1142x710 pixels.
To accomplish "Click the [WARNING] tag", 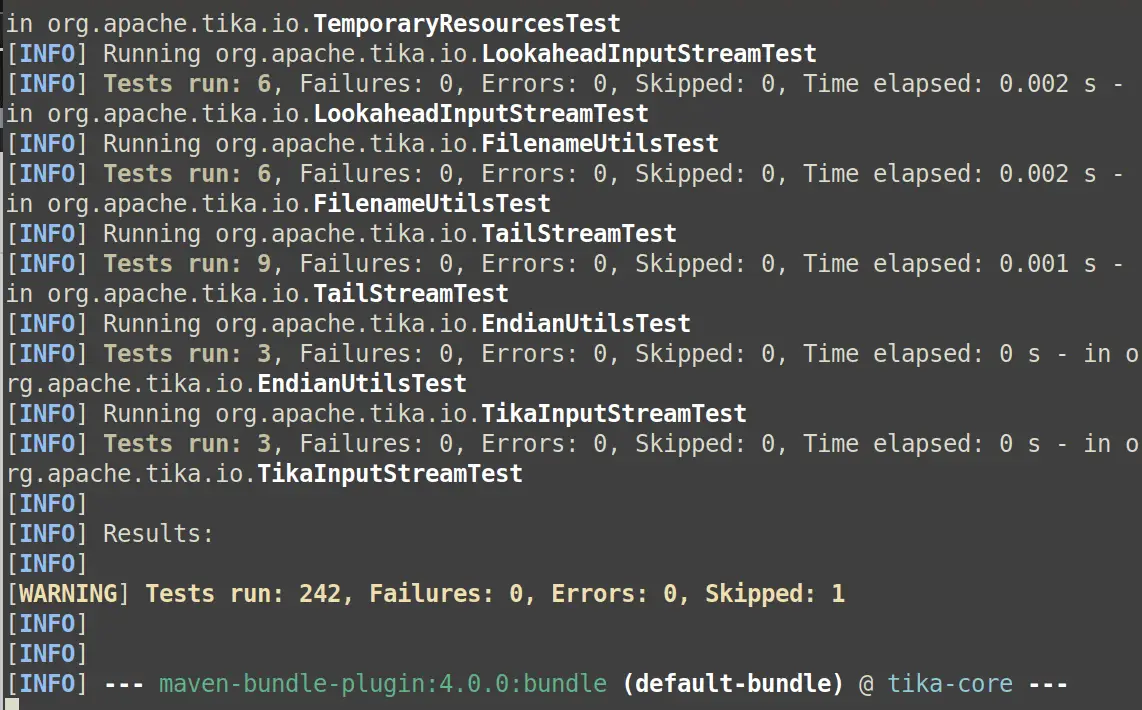I will point(68,593).
